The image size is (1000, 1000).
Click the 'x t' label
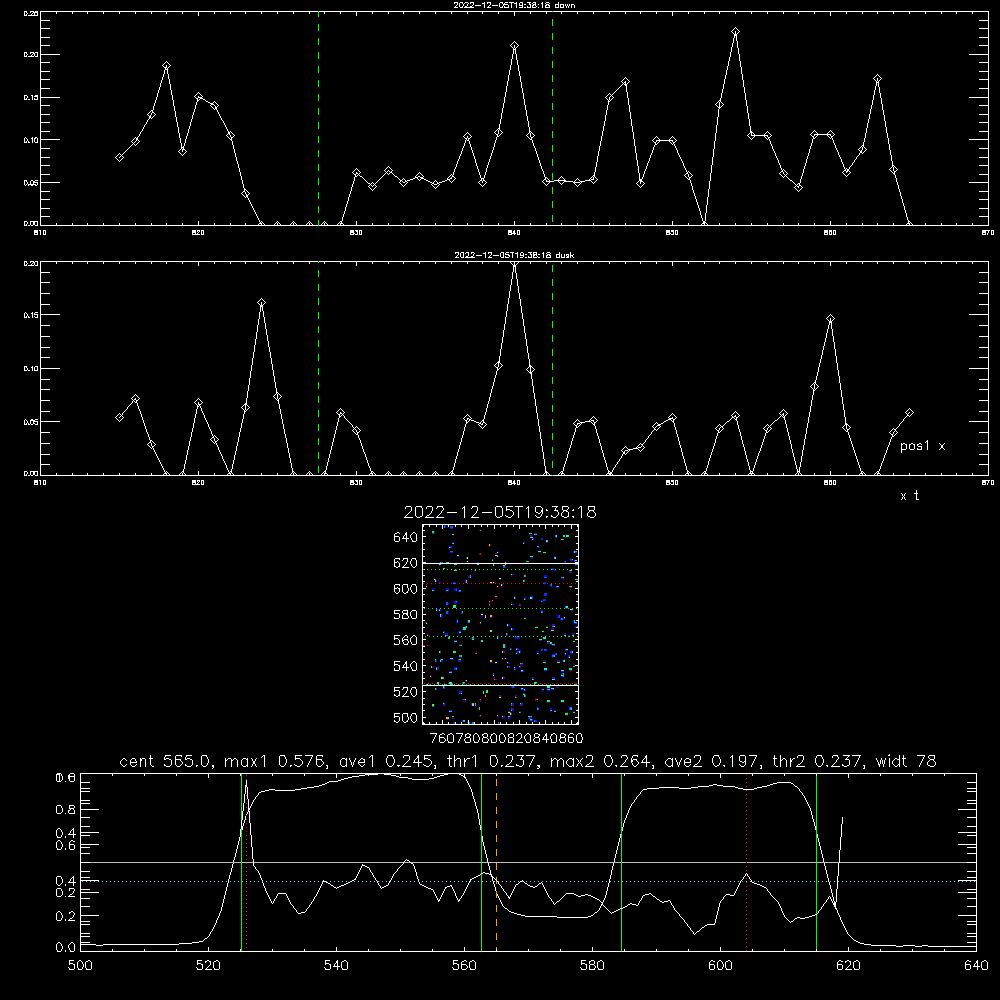909,496
